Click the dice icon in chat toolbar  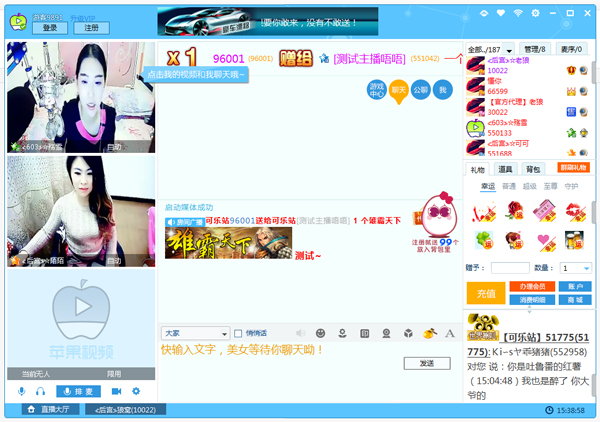point(408,333)
